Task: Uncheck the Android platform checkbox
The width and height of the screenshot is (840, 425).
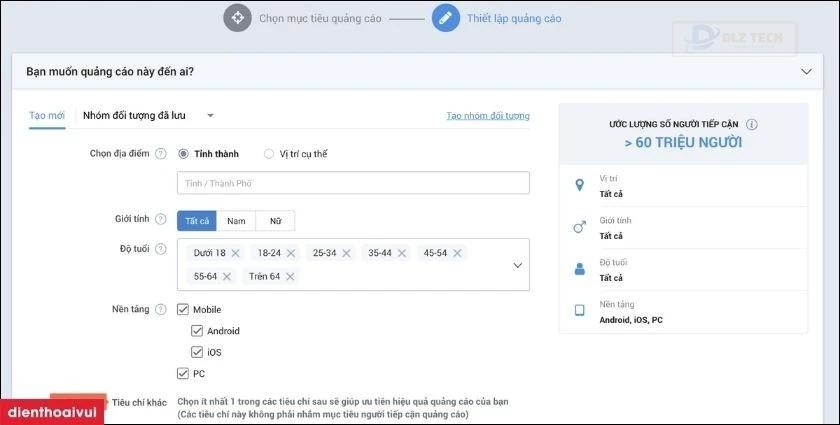Action: 197,331
